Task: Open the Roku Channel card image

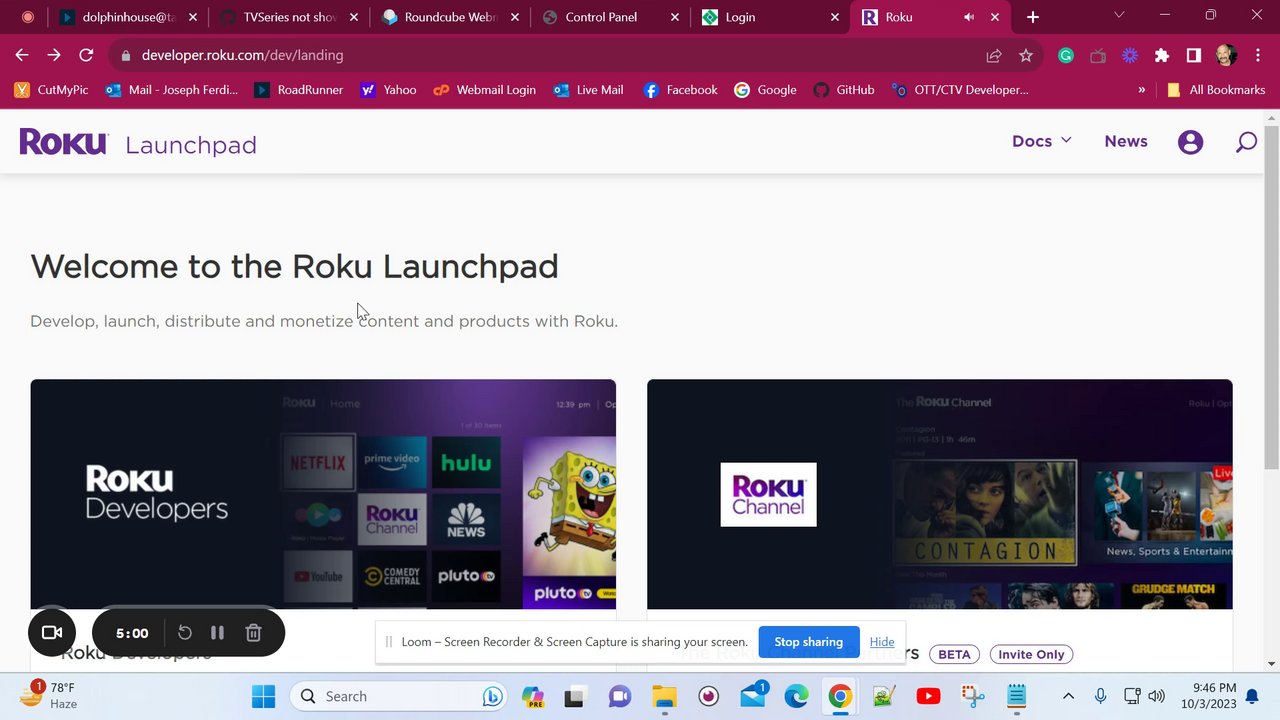Action: (x=940, y=494)
